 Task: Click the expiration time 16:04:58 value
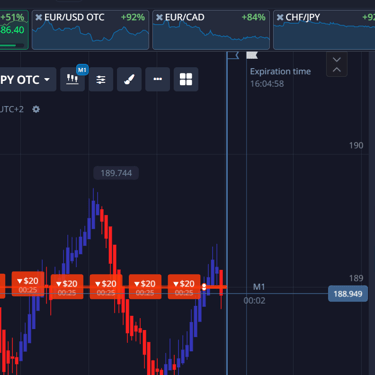click(267, 84)
